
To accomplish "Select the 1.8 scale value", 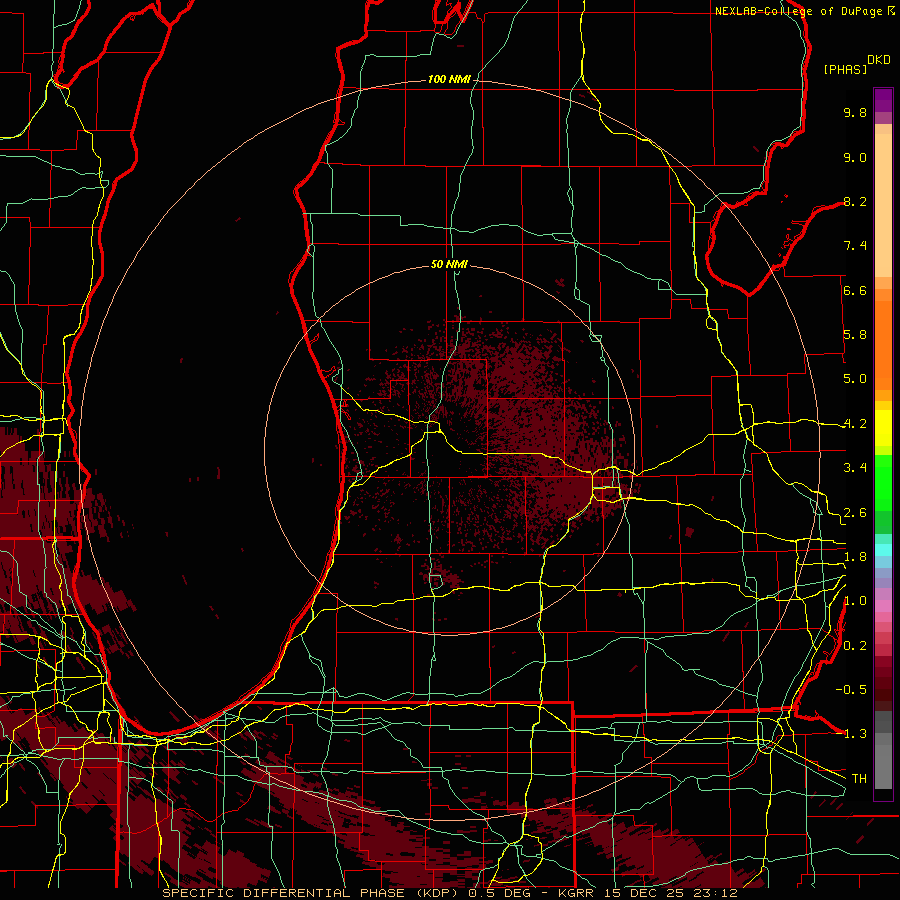I will [855, 557].
